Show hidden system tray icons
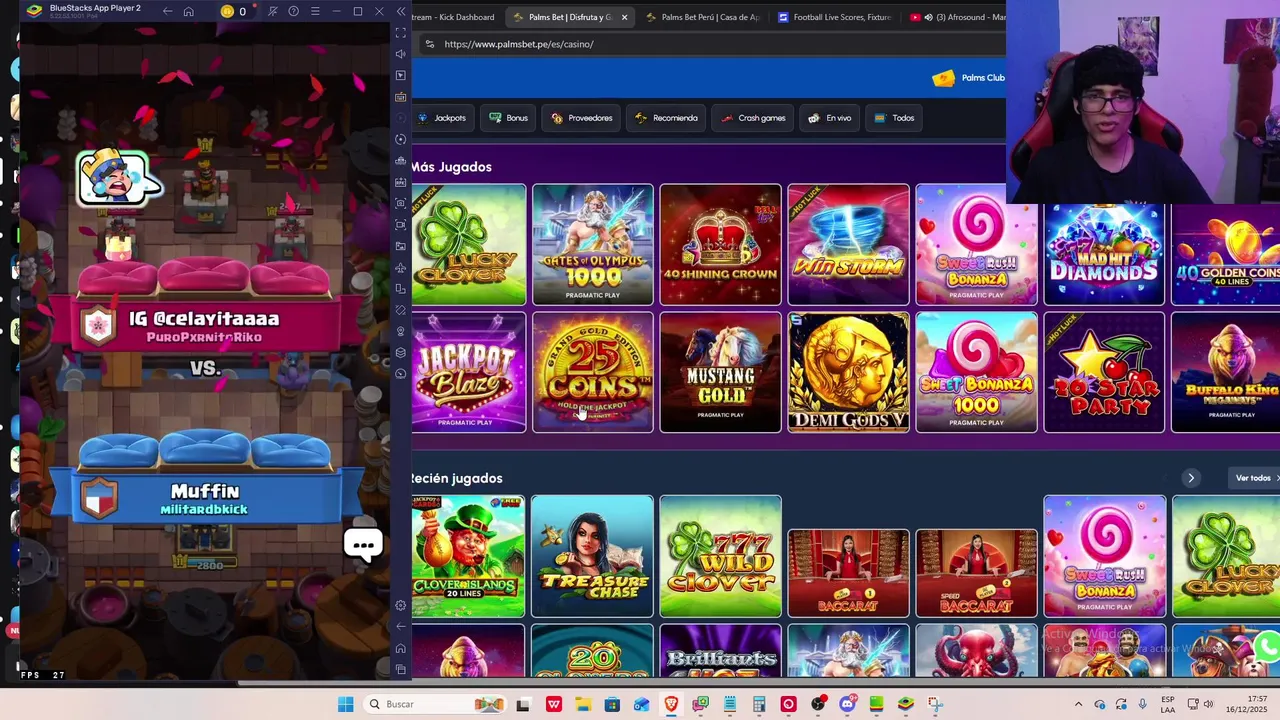Screen dimensions: 1280x720 [1078, 704]
